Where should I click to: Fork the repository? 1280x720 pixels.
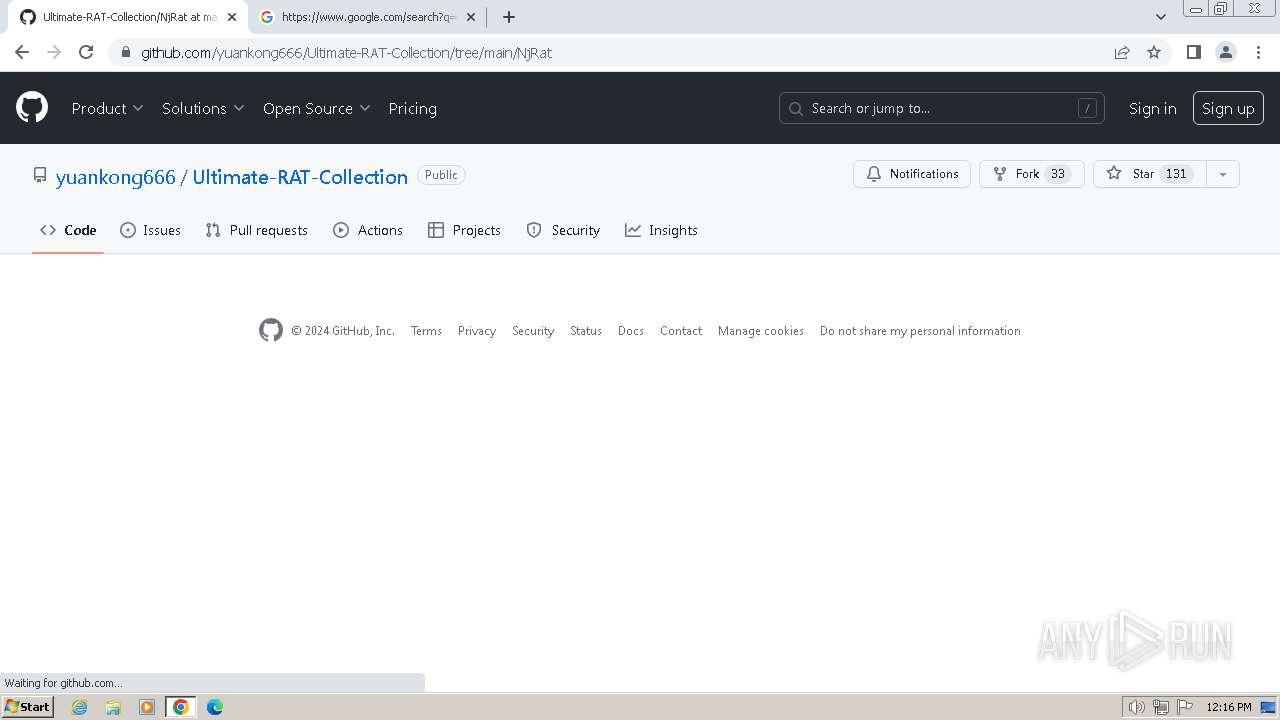(x=1032, y=174)
